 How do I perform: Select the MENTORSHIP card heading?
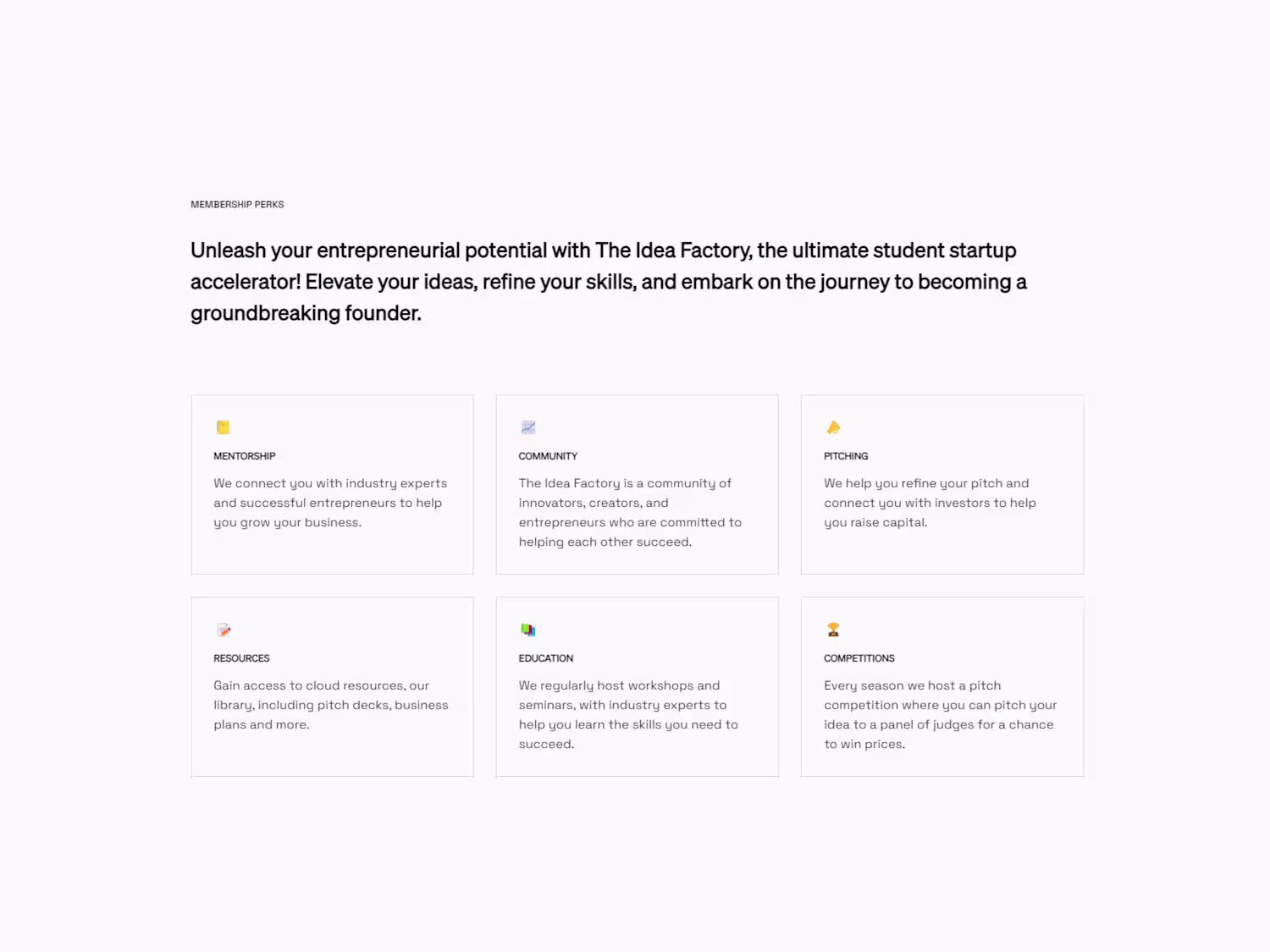[x=245, y=456]
